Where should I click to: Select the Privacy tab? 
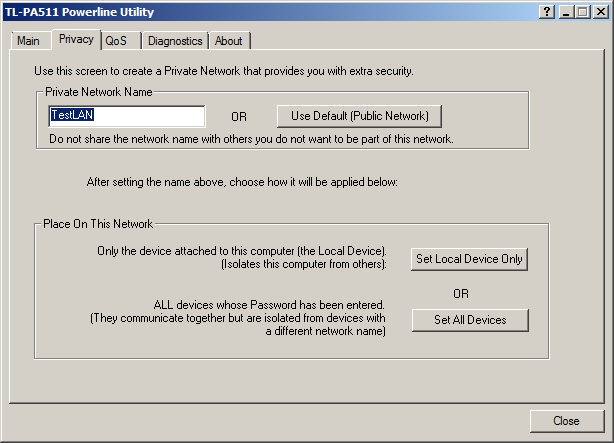pos(76,39)
